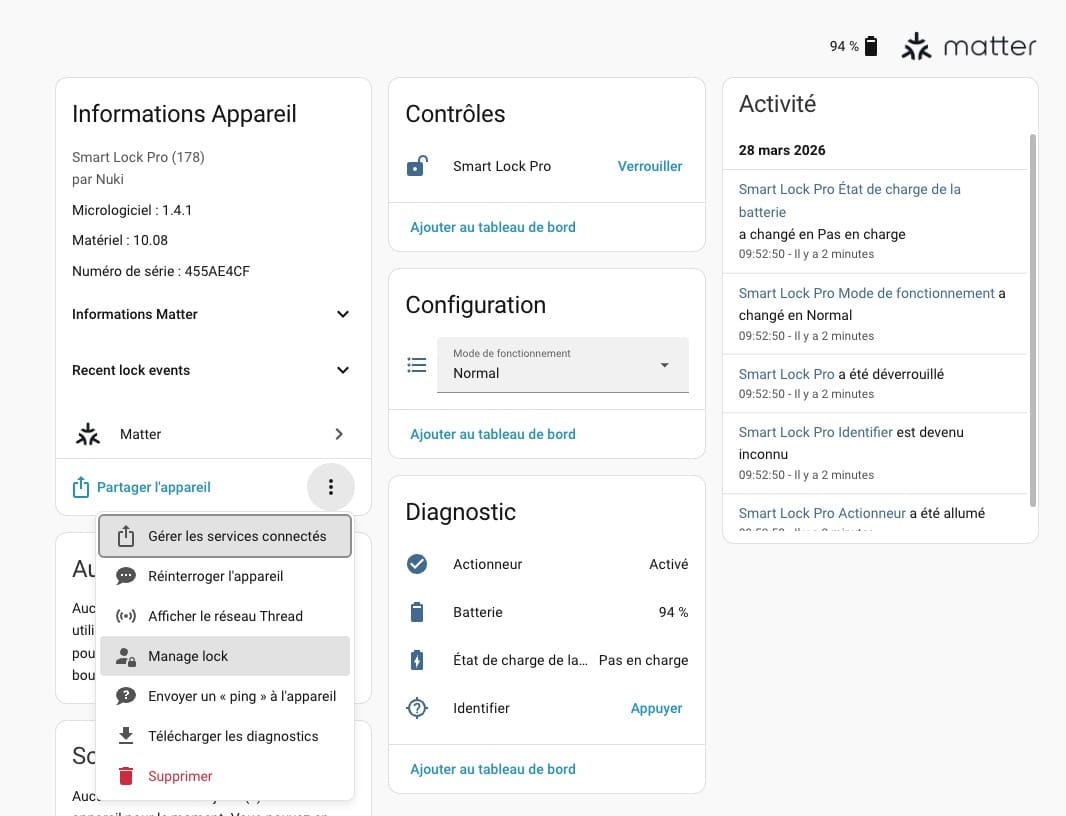Click the share icon beside Partager l'appareil

pyautogui.click(x=81, y=488)
